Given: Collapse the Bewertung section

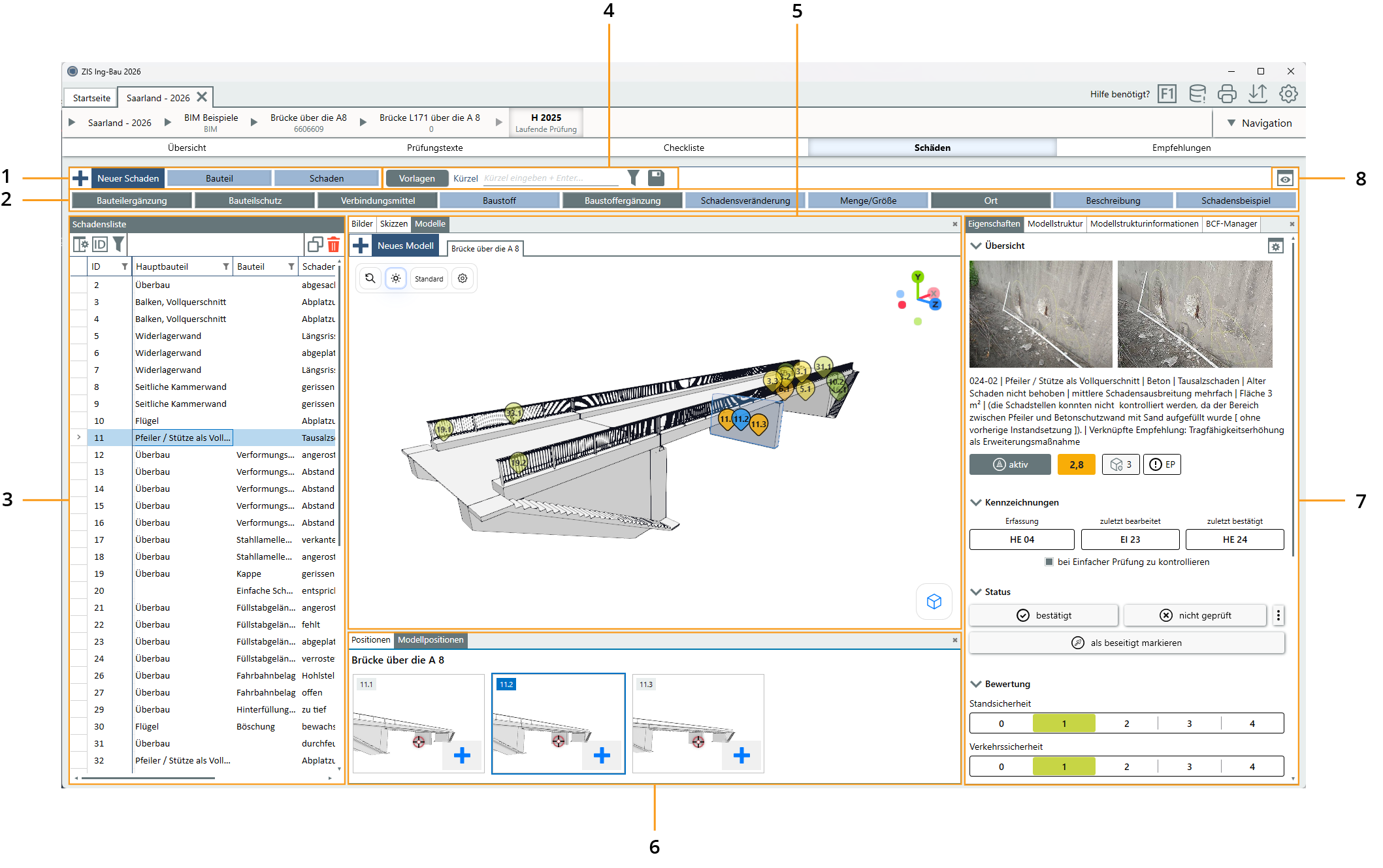Looking at the screenshot, I should pyautogui.click(x=976, y=684).
